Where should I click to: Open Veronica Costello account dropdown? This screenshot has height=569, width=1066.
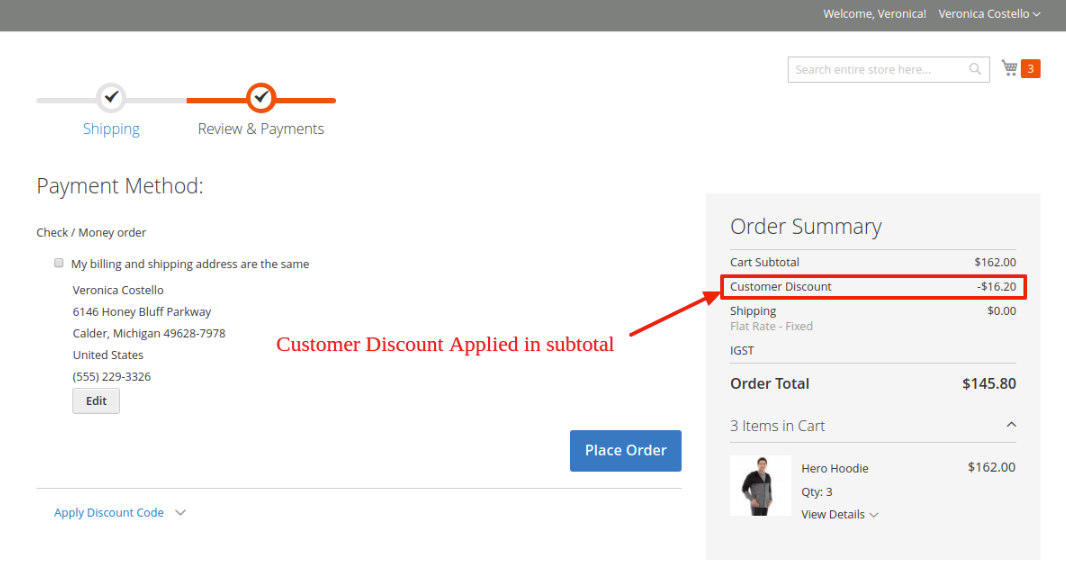pos(989,14)
